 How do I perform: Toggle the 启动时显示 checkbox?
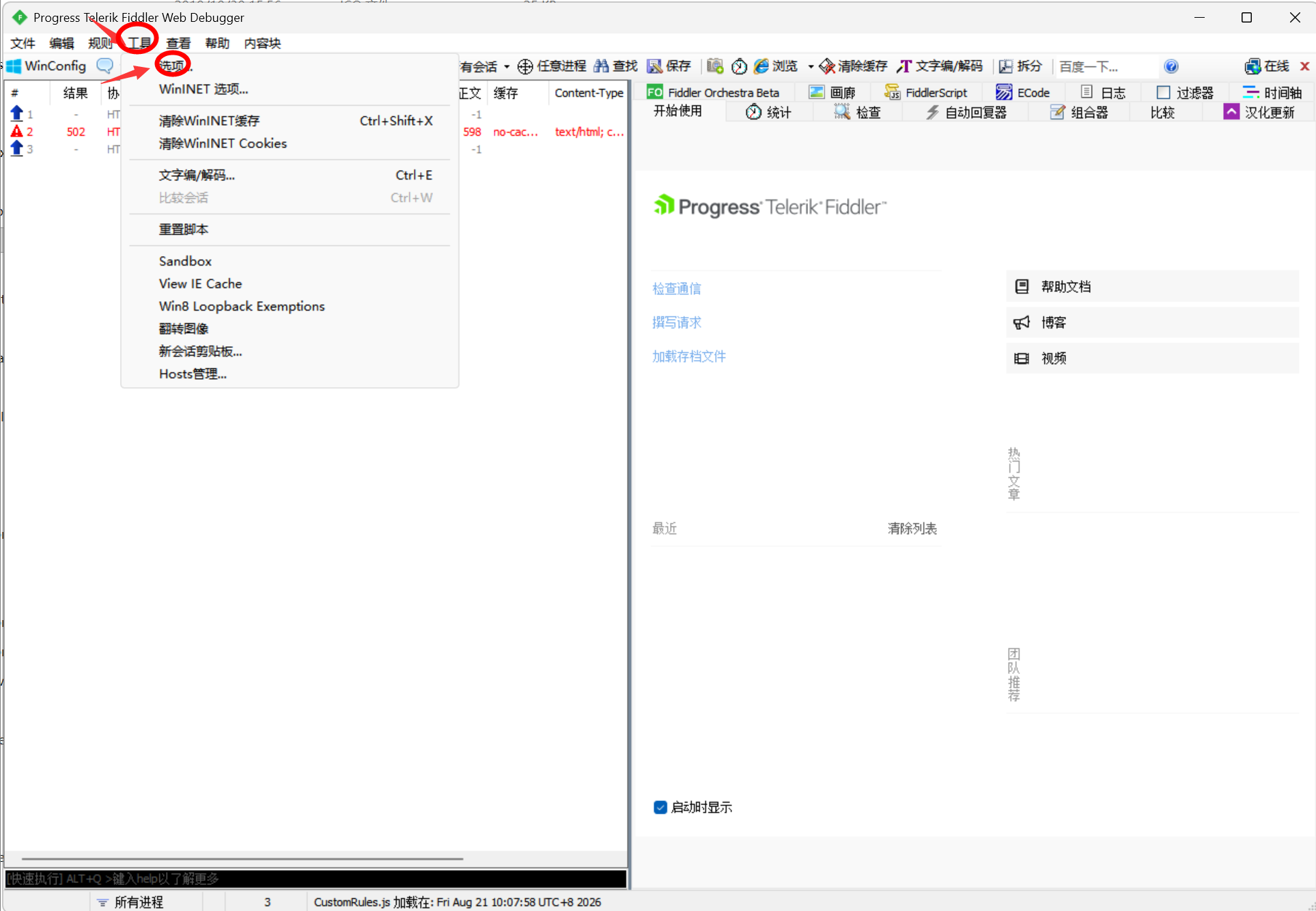[x=660, y=807]
